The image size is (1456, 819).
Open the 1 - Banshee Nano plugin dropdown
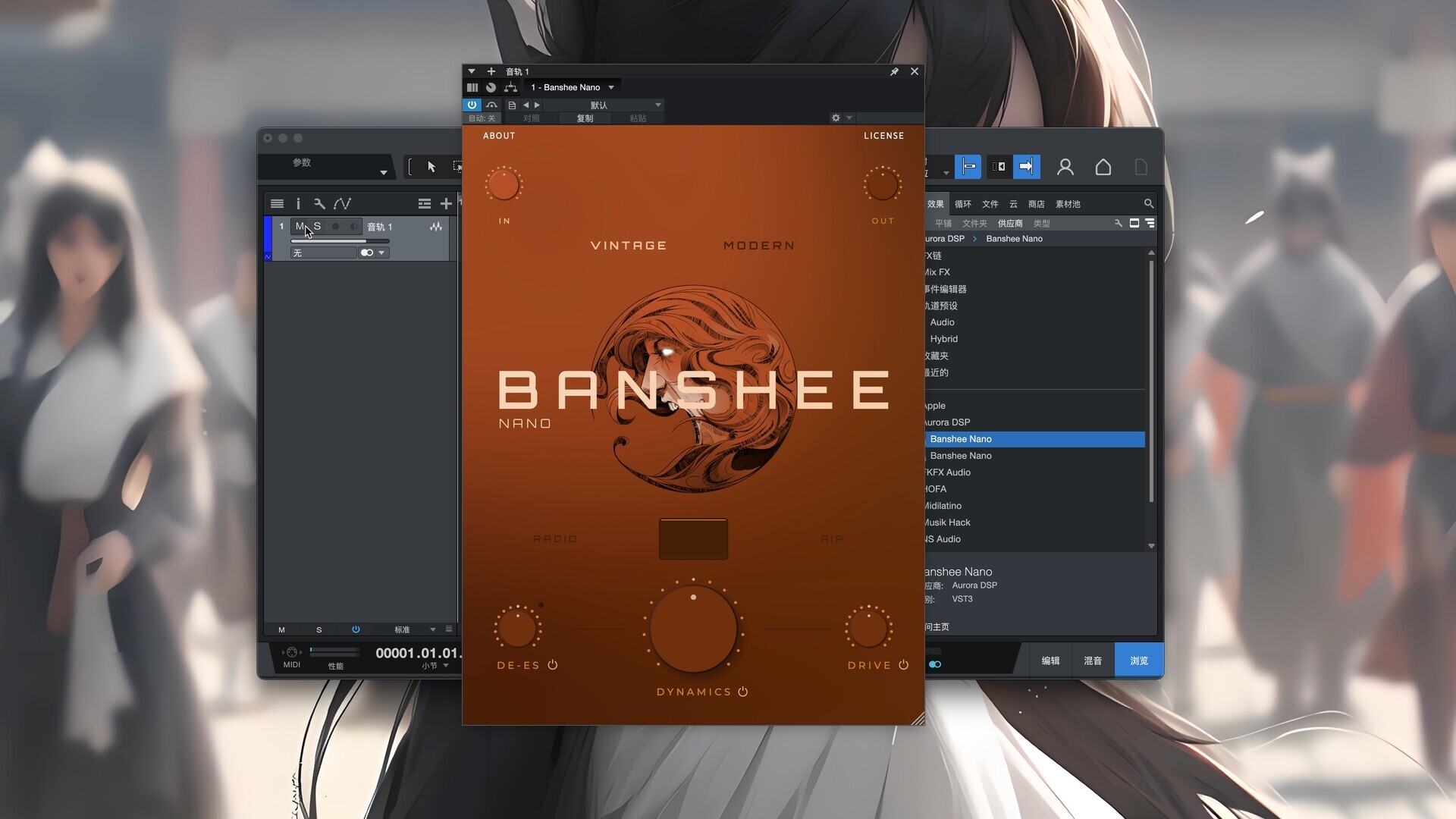573,87
